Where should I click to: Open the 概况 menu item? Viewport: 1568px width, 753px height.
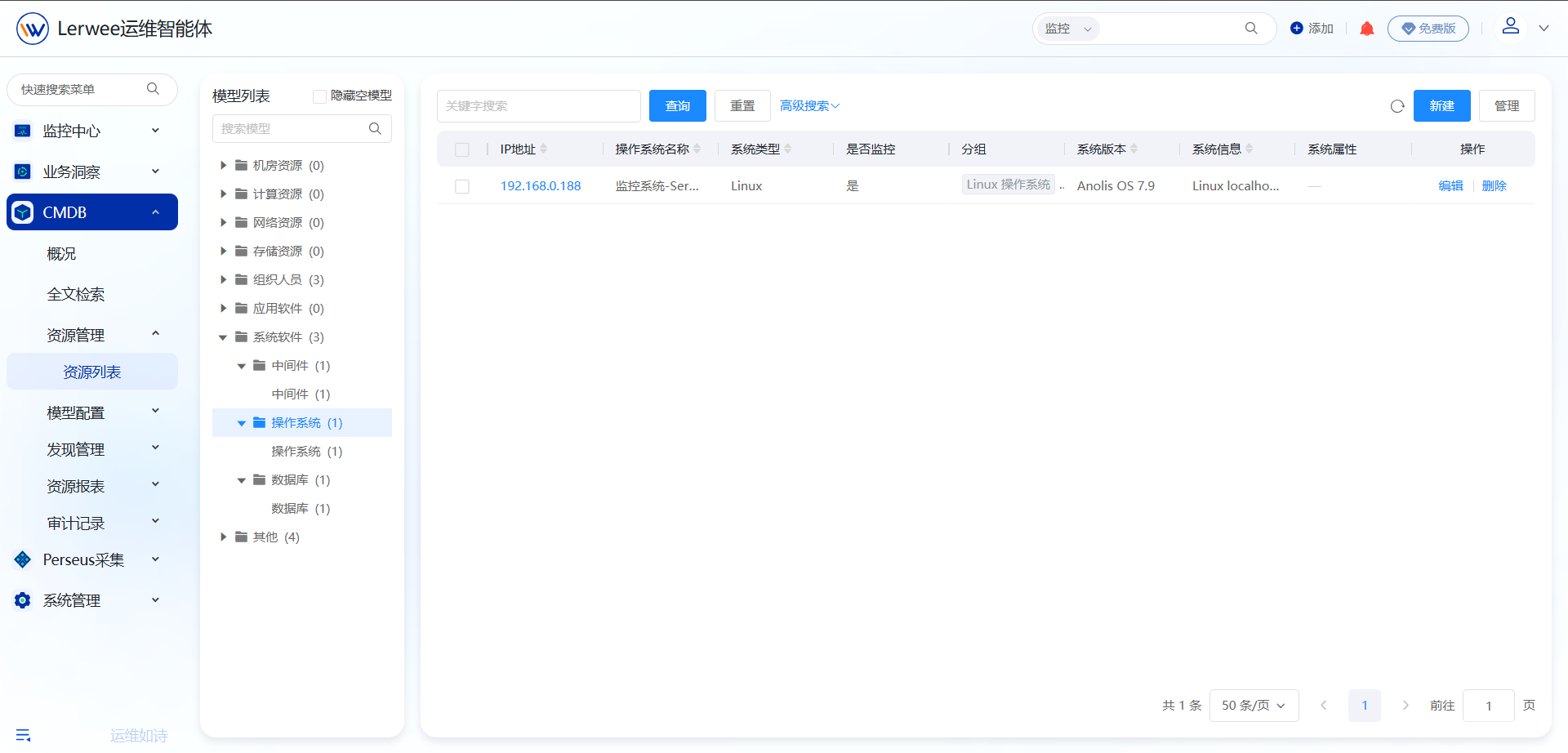pos(61,253)
